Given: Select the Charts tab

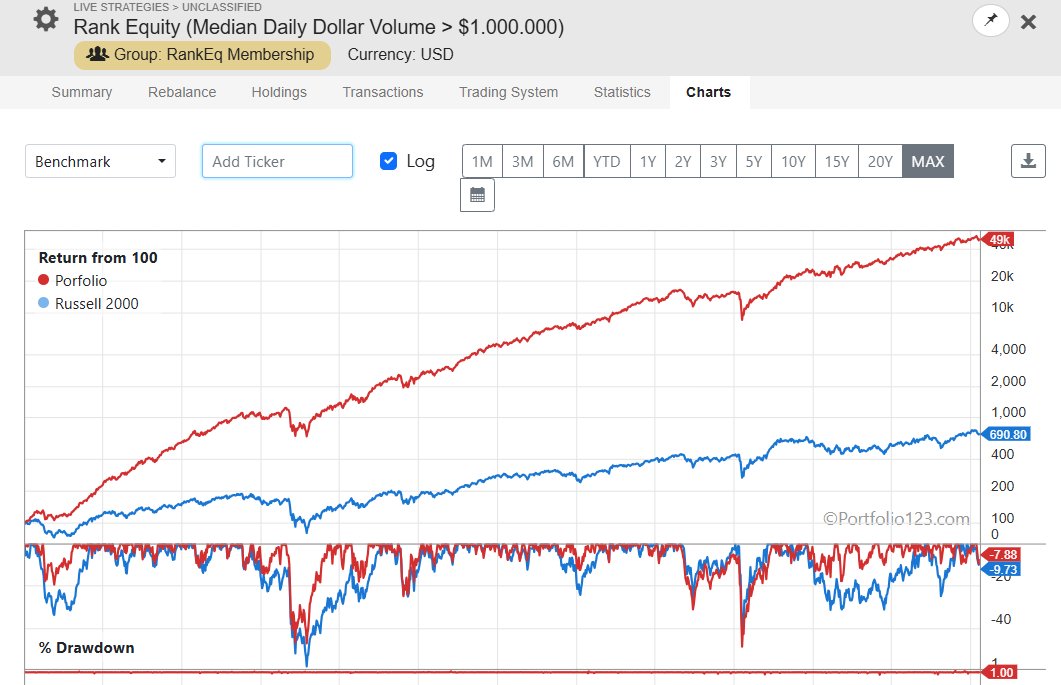Looking at the screenshot, I should point(708,91).
